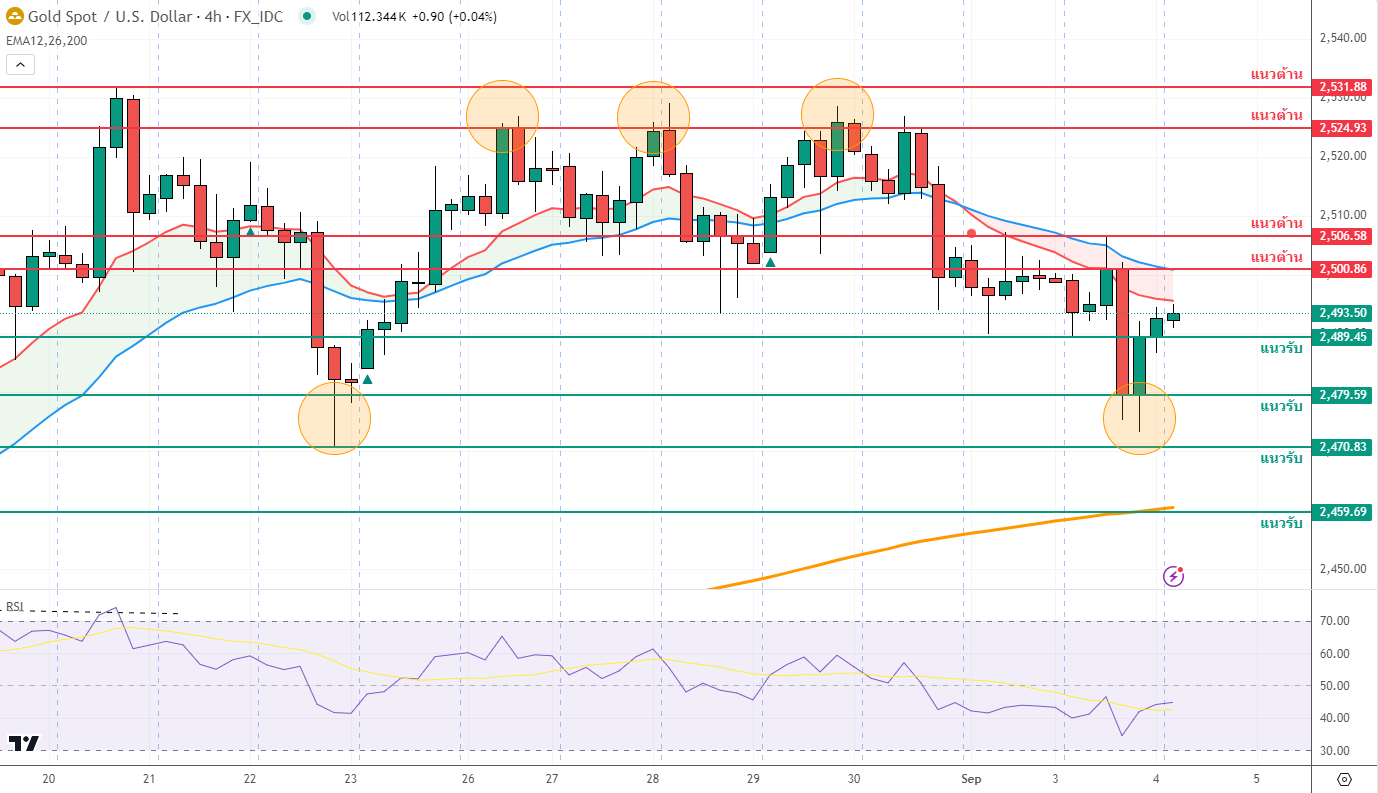Click the Sep date on time axis

tap(972, 778)
